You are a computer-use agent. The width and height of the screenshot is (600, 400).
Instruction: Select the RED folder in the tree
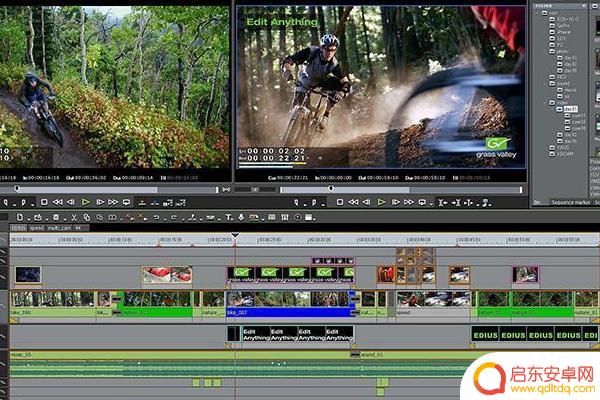(560, 77)
